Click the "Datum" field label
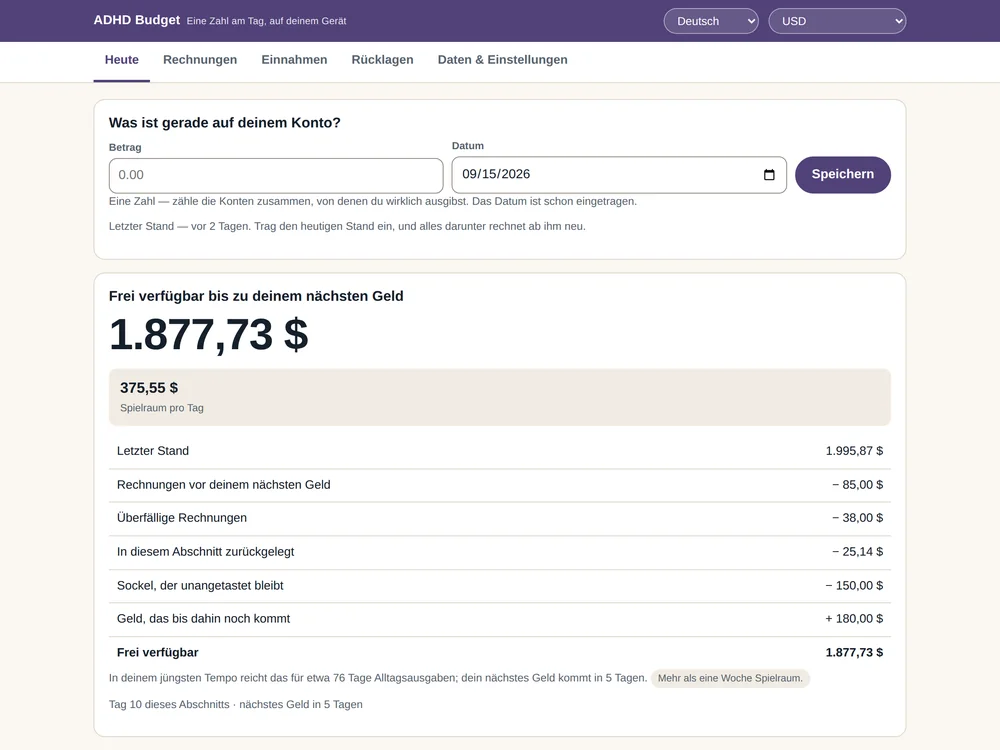 pos(468,146)
